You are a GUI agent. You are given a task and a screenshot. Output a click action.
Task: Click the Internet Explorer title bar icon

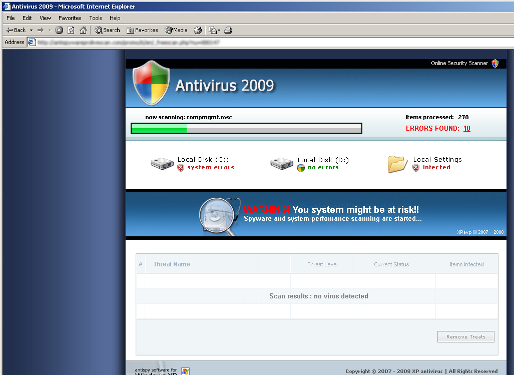coord(7,6)
